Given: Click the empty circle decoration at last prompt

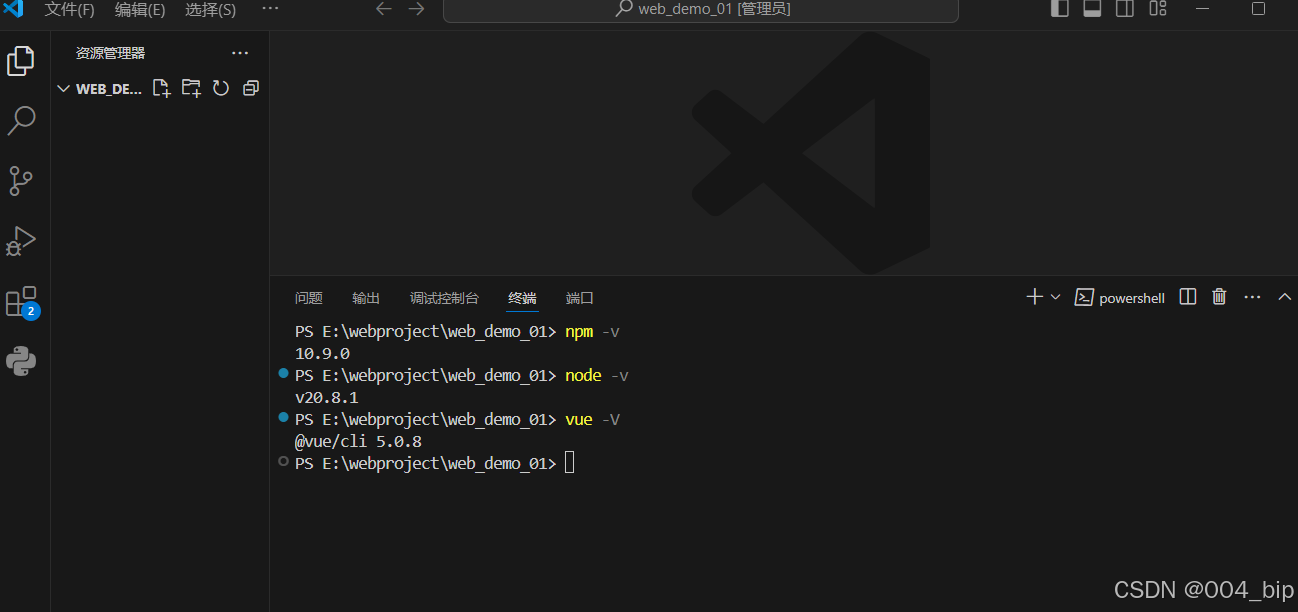Looking at the screenshot, I should [x=283, y=461].
